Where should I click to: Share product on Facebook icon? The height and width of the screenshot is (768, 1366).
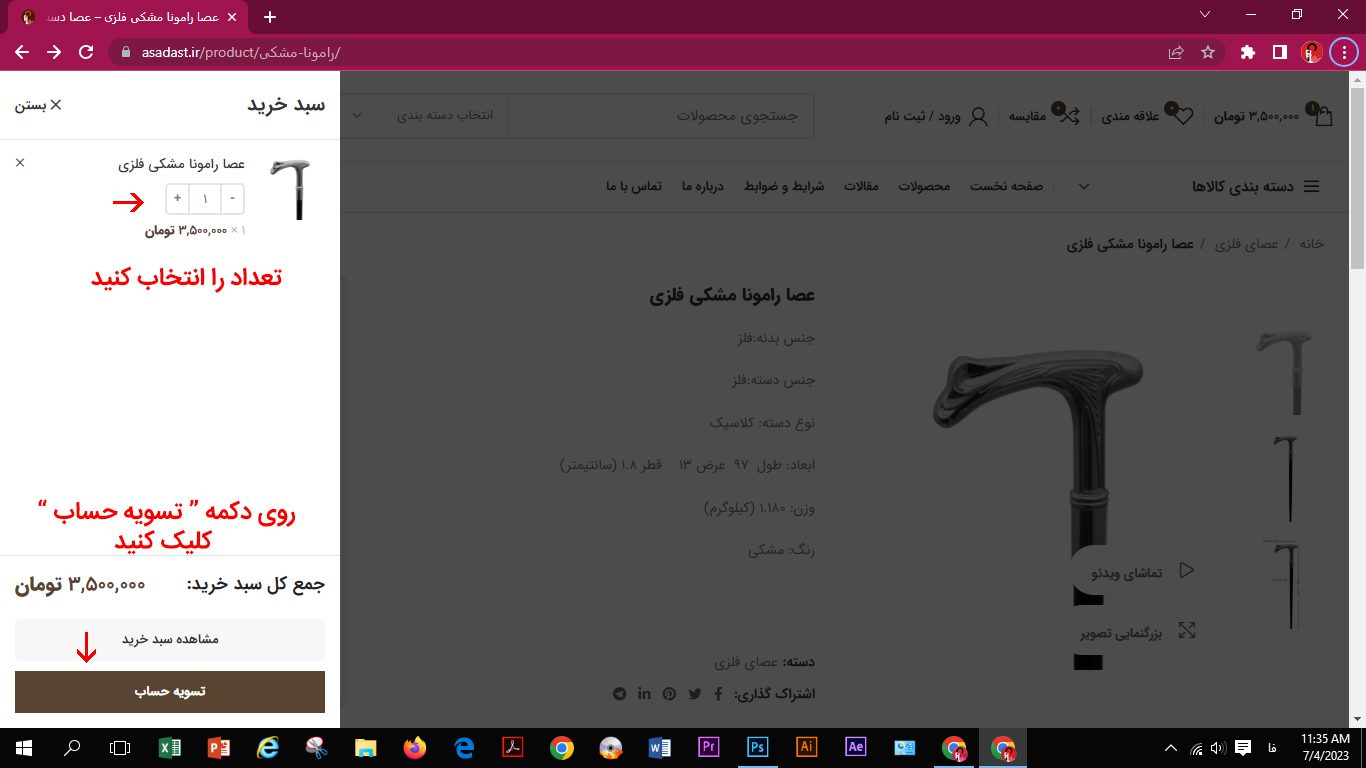[718, 694]
